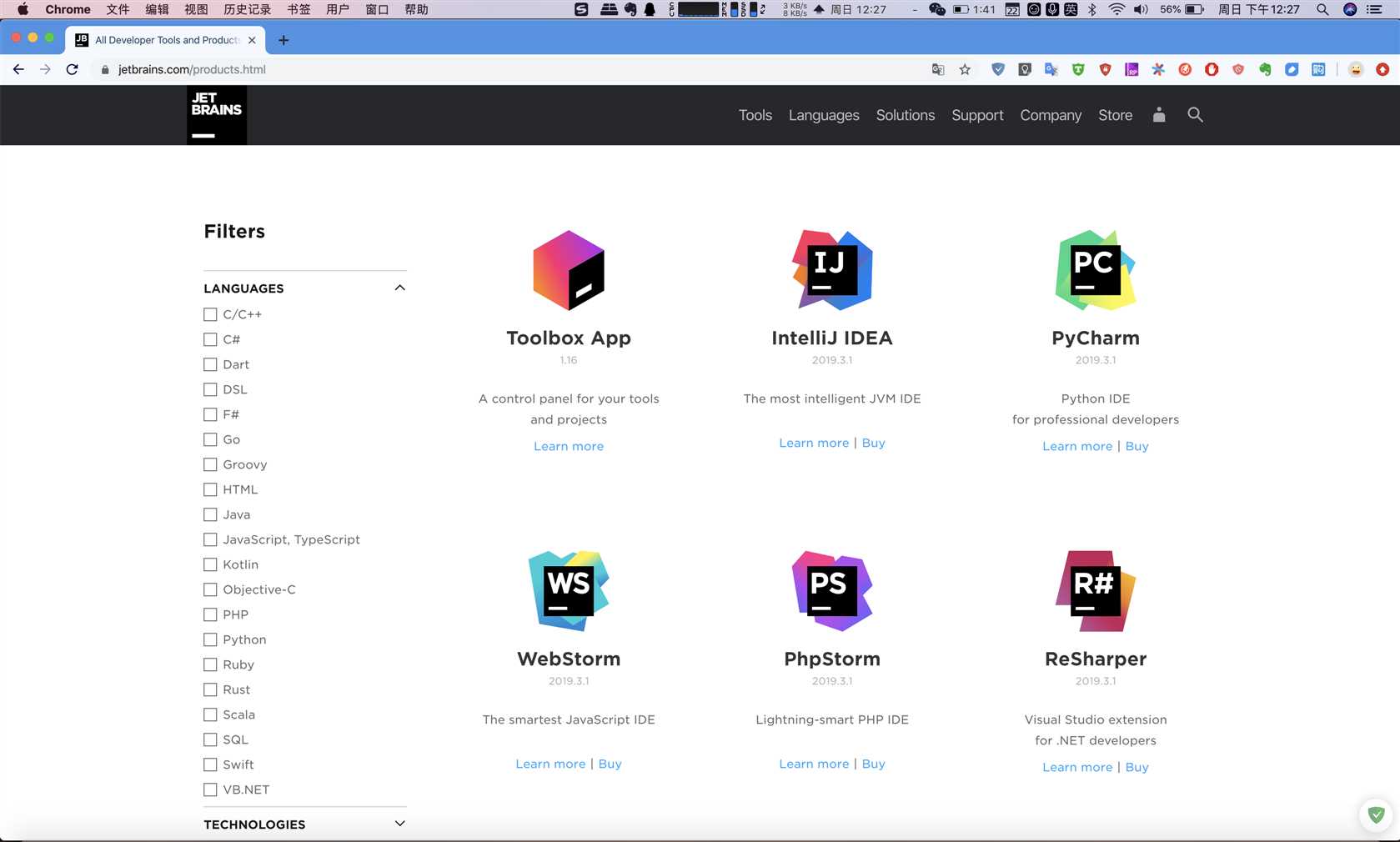The height and width of the screenshot is (842, 1400).
Task: Open Learn more for Toolbox App
Action: click(x=569, y=446)
